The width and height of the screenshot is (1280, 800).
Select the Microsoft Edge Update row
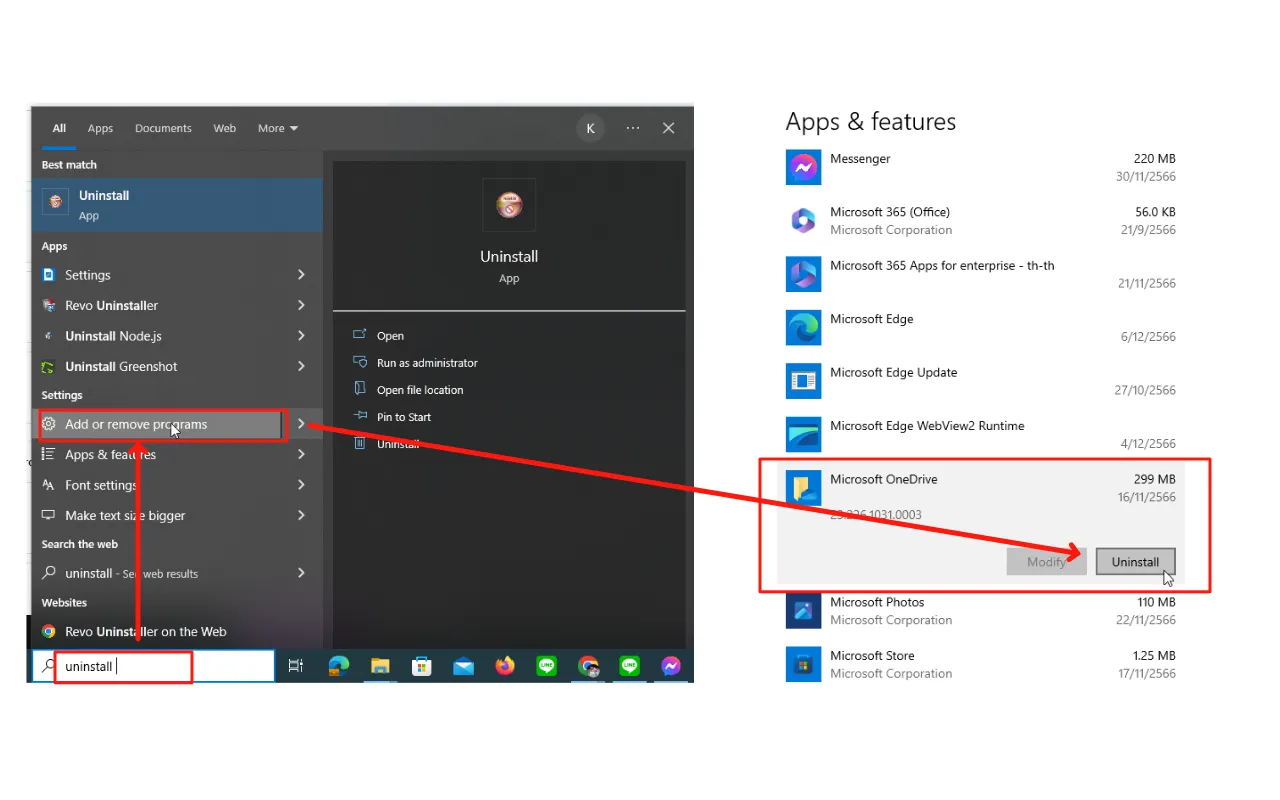(981, 380)
